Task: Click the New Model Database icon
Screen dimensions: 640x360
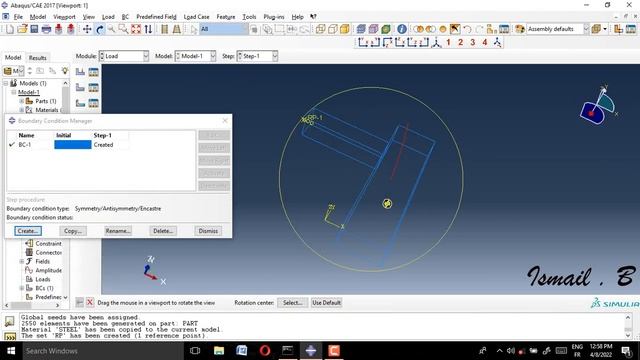Action: point(10,29)
